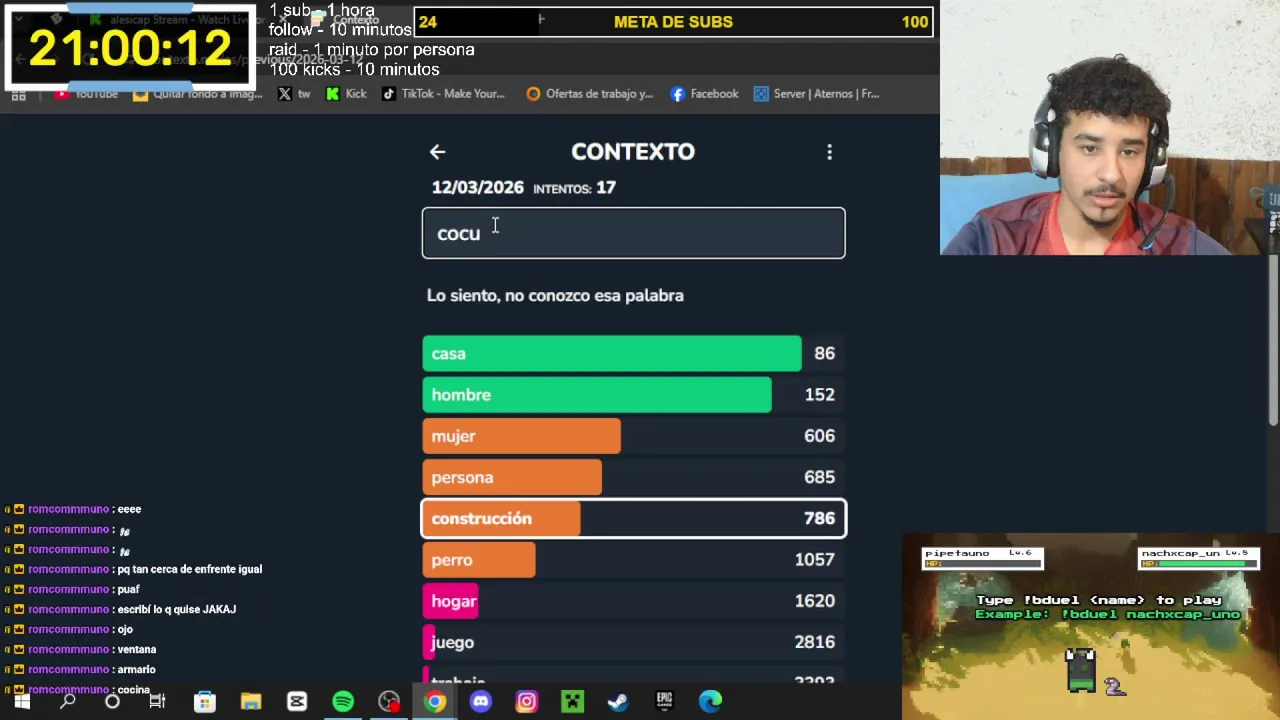Open Discord from the taskbar
The width and height of the screenshot is (1280, 720).
pyautogui.click(x=481, y=702)
